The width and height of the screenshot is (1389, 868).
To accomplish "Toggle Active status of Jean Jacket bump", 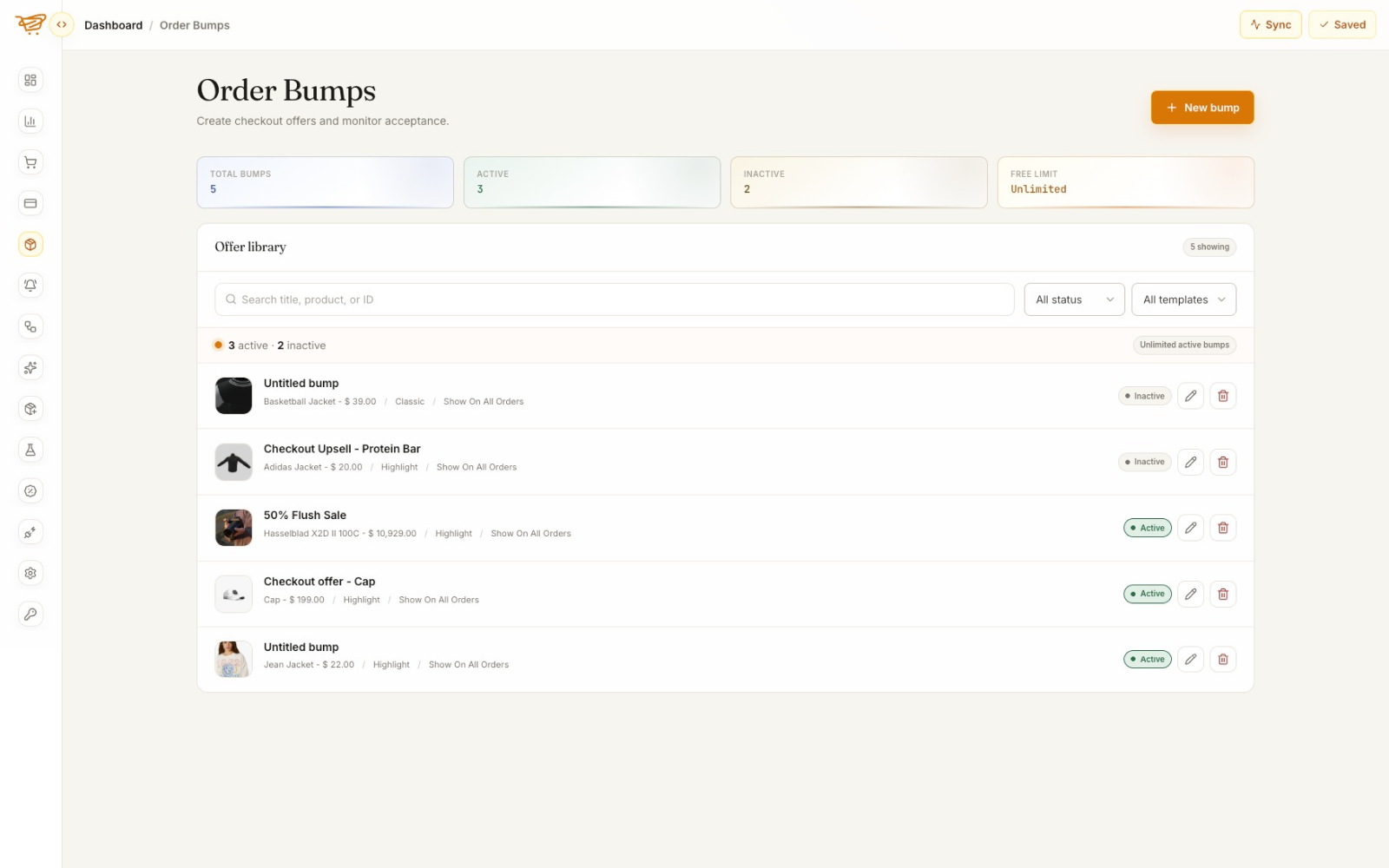I will (1147, 660).
